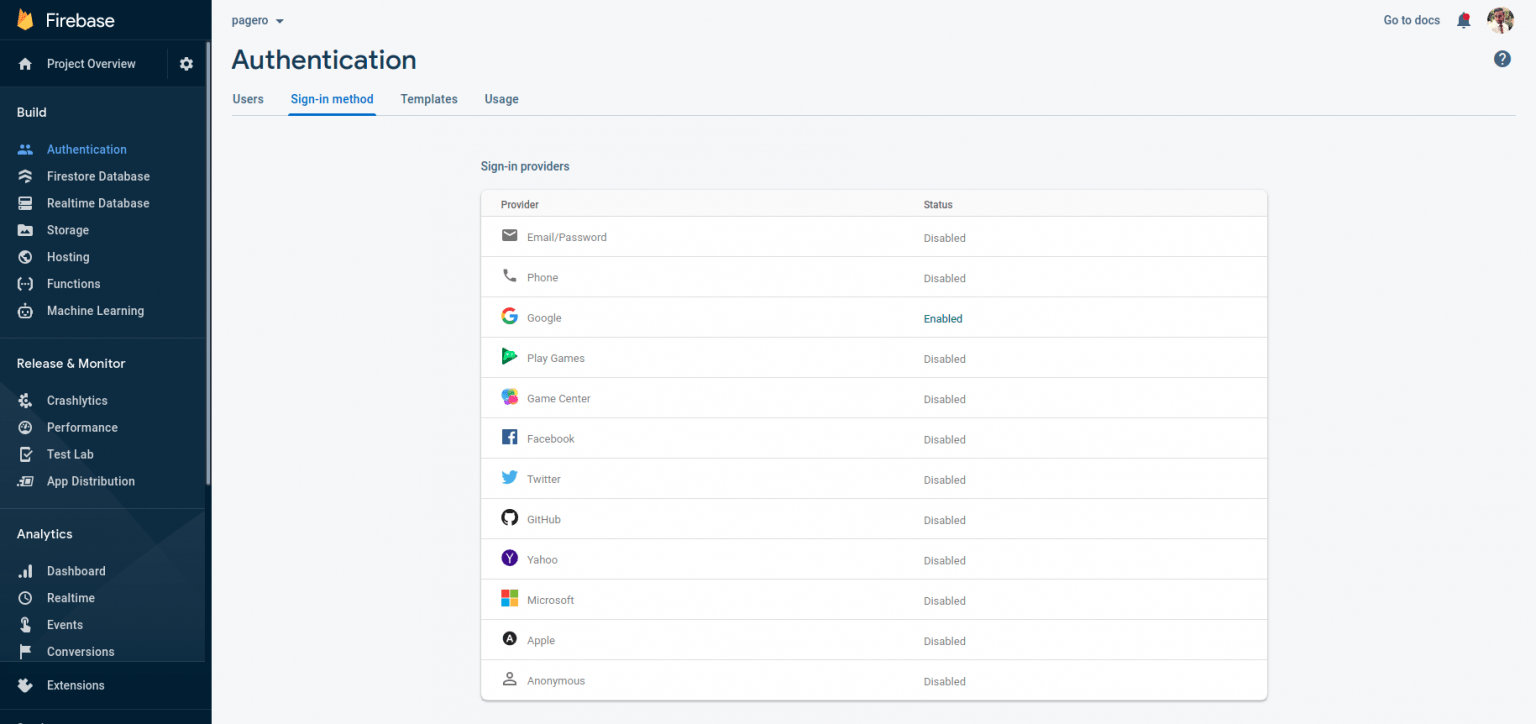Select the Usage tab

tap(501, 99)
